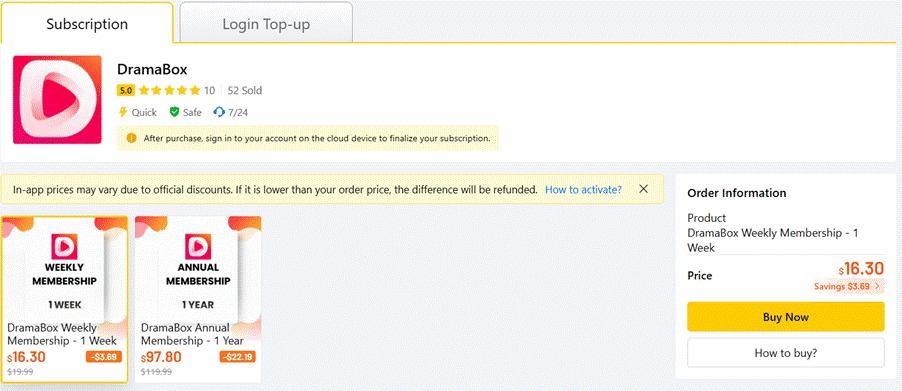Click the $97.80 annual price
902x391 pixels.
point(161,357)
